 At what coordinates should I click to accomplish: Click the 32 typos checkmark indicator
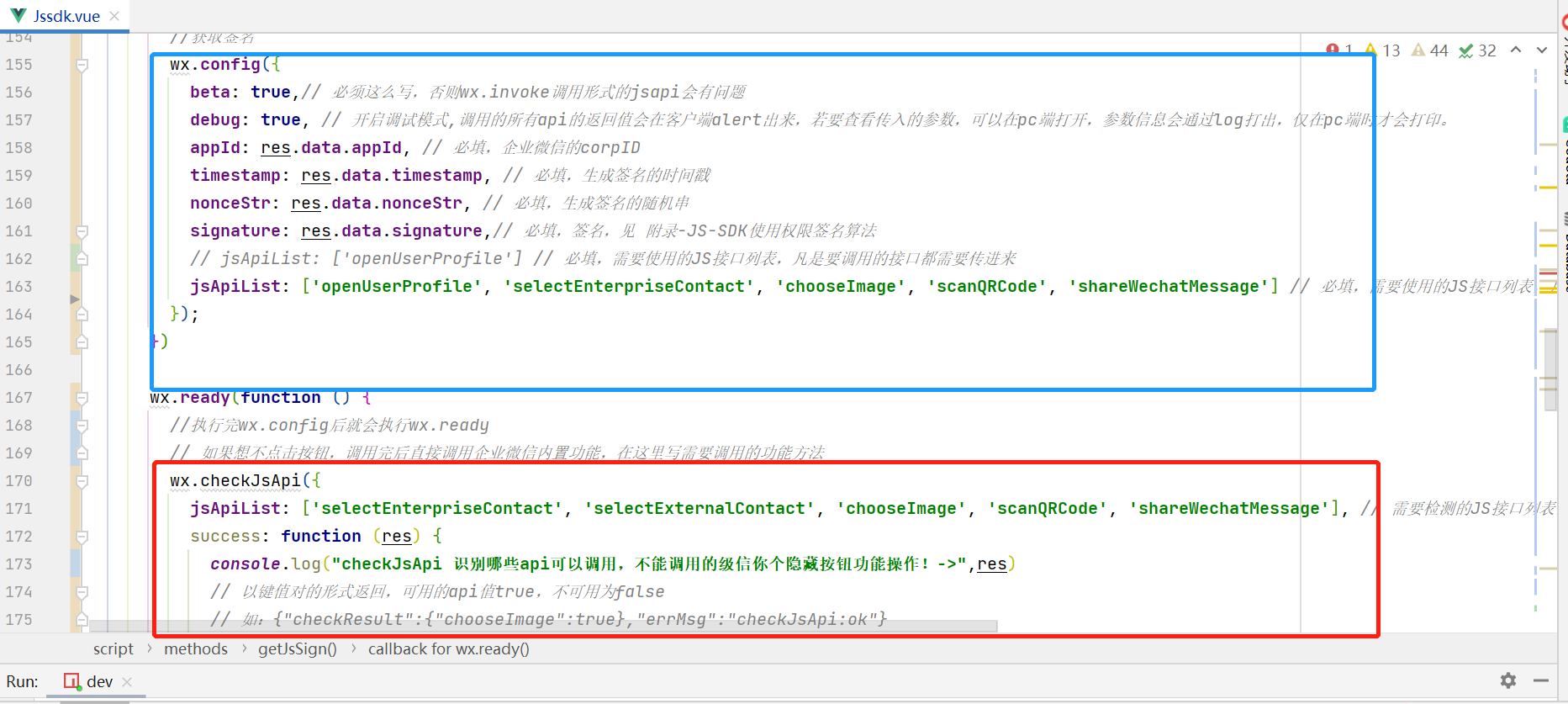point(1478,50)
